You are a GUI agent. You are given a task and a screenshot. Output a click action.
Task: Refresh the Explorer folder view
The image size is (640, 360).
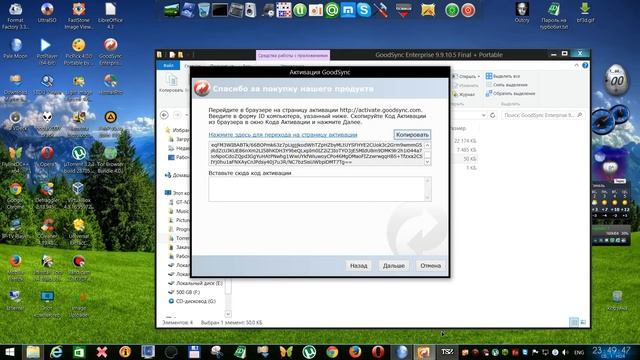click(x=493, y=116)
